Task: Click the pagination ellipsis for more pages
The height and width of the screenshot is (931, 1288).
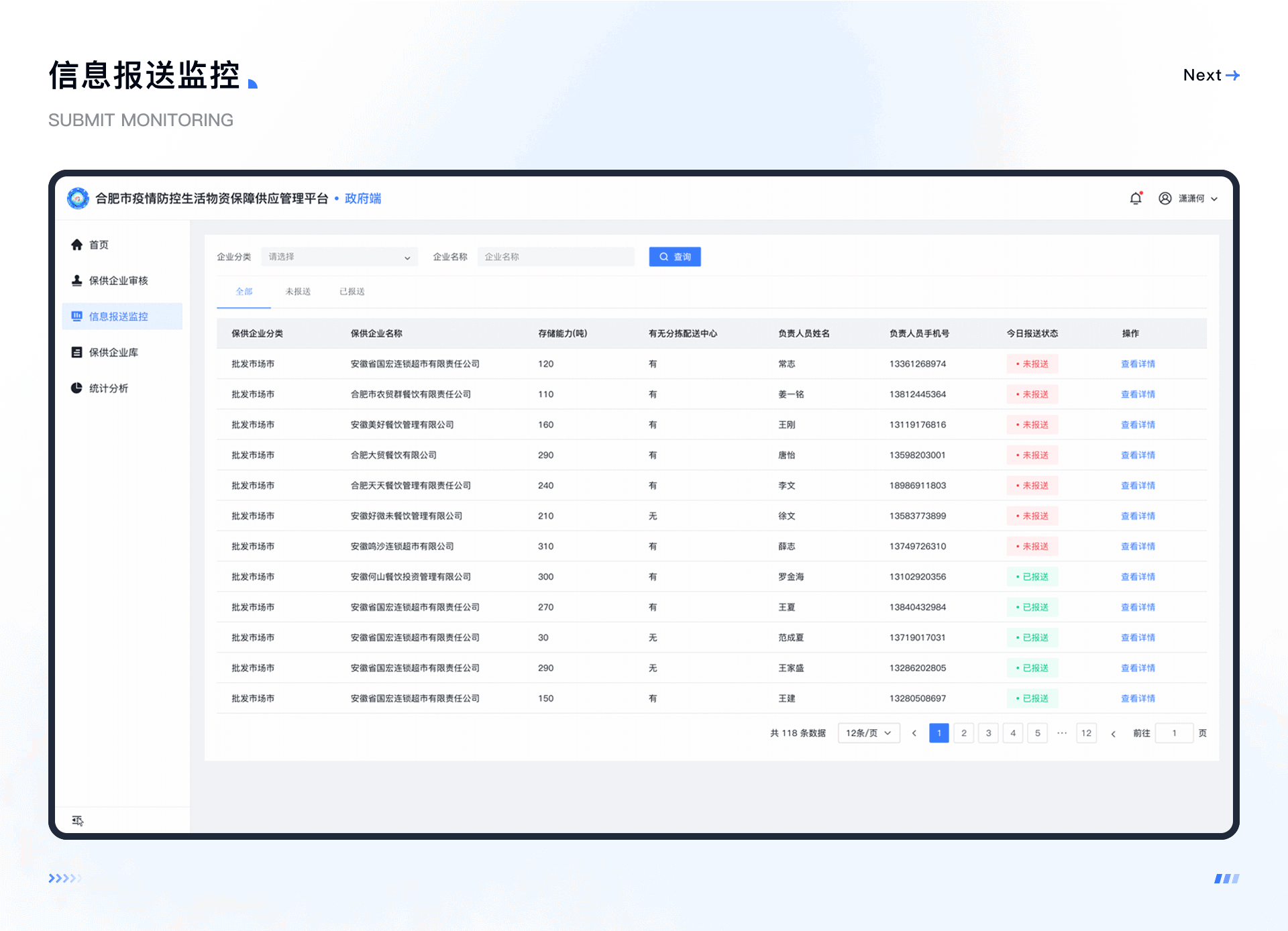Action: point(1062,733)
